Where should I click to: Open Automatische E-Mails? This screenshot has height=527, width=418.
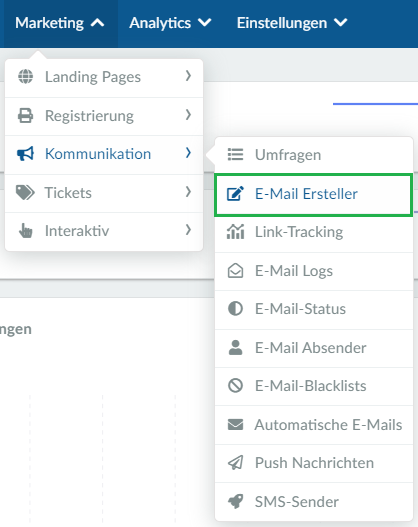click(314, 425)
